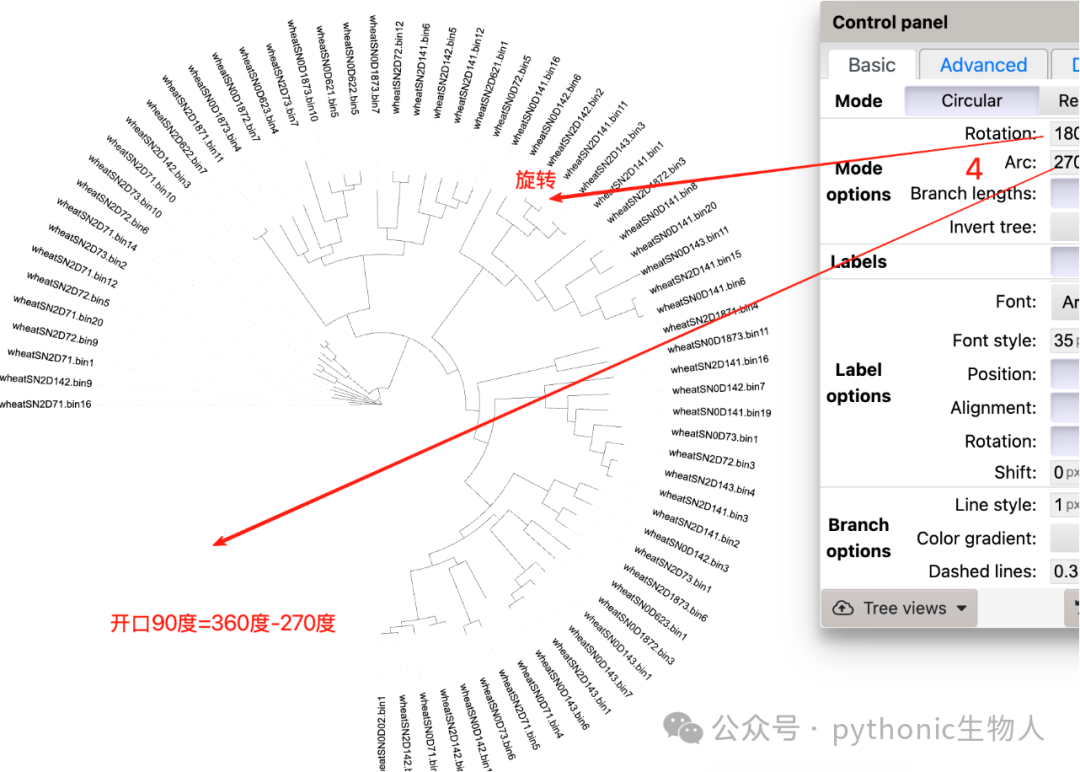Open the Tree views dropdown menu

[x=900, y=608]
